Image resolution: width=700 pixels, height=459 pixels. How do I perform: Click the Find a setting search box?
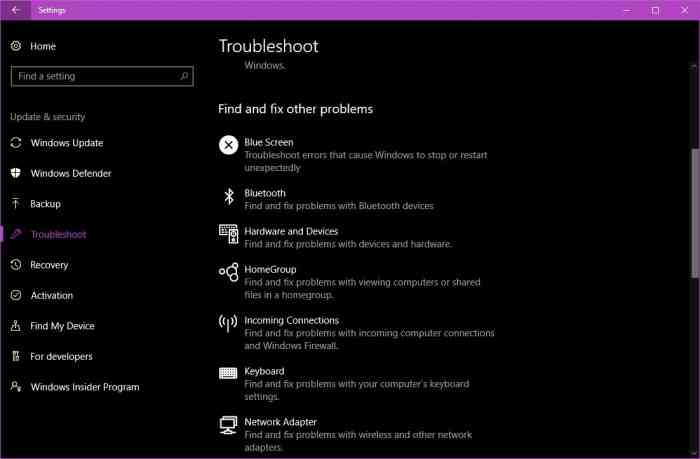[x=102, y=76]
